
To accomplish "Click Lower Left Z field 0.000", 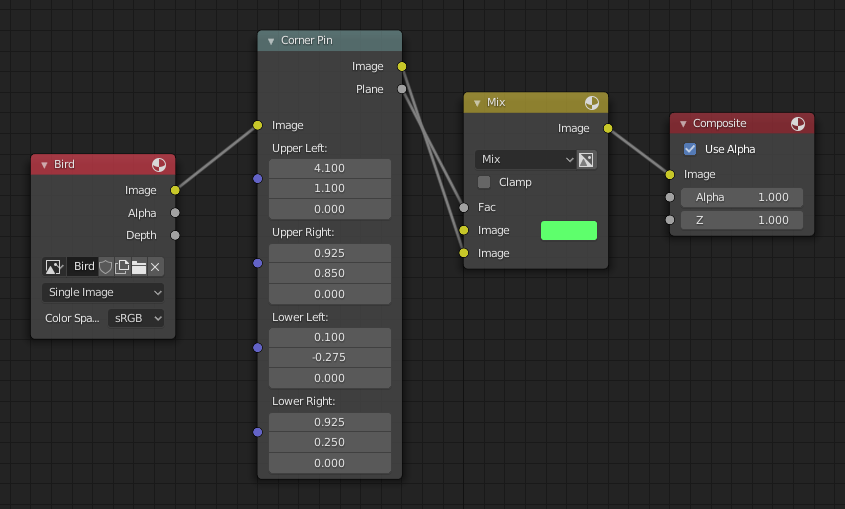I will (330, 378).
